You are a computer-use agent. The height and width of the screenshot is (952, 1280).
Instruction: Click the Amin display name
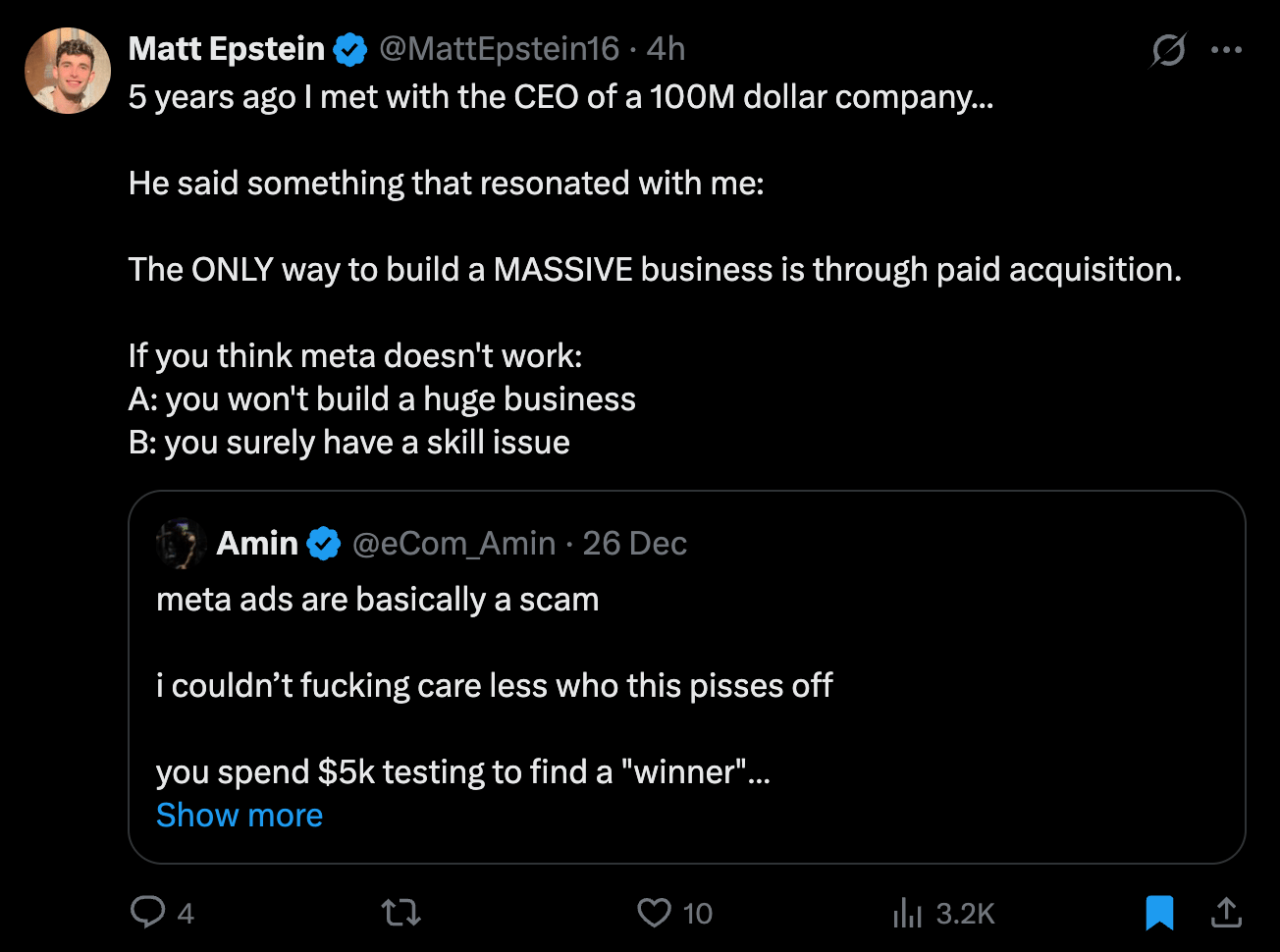[257, 544]
